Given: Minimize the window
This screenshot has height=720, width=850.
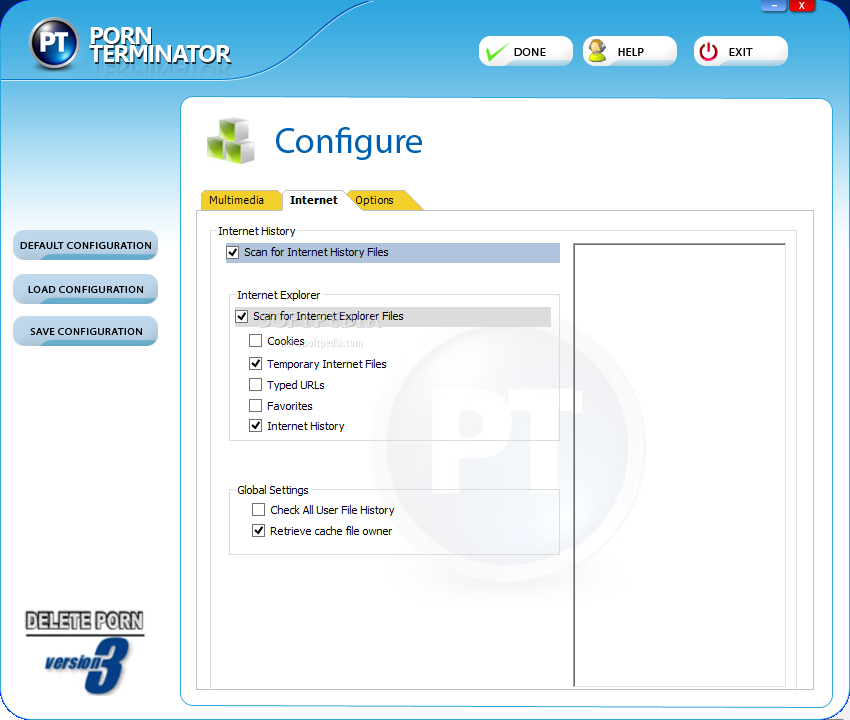Looking at the screenshot, I should click(x=774, y=5).
